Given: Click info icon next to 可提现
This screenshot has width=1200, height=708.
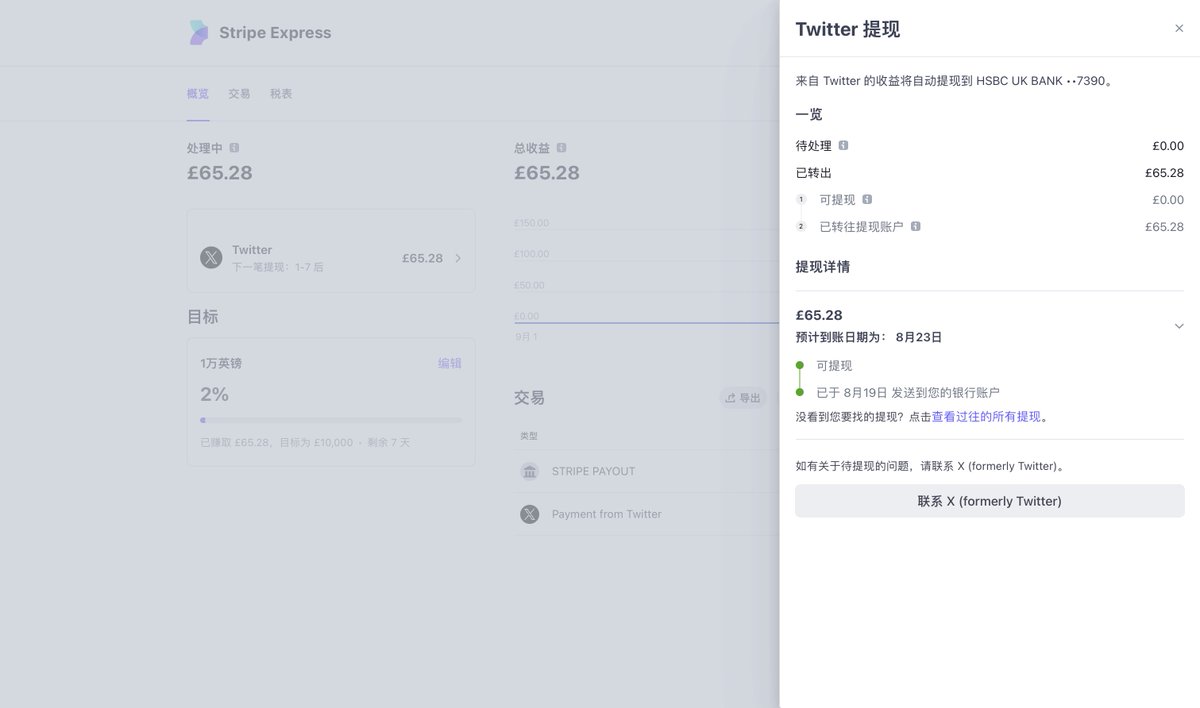Looking at the screenshot, I should (x=867, y=199).
